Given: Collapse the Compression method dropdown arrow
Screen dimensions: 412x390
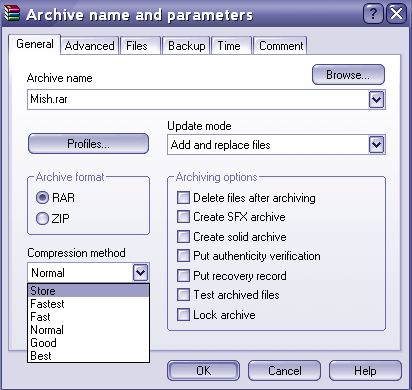Looking at the screenshot, I should pos(140,273).
